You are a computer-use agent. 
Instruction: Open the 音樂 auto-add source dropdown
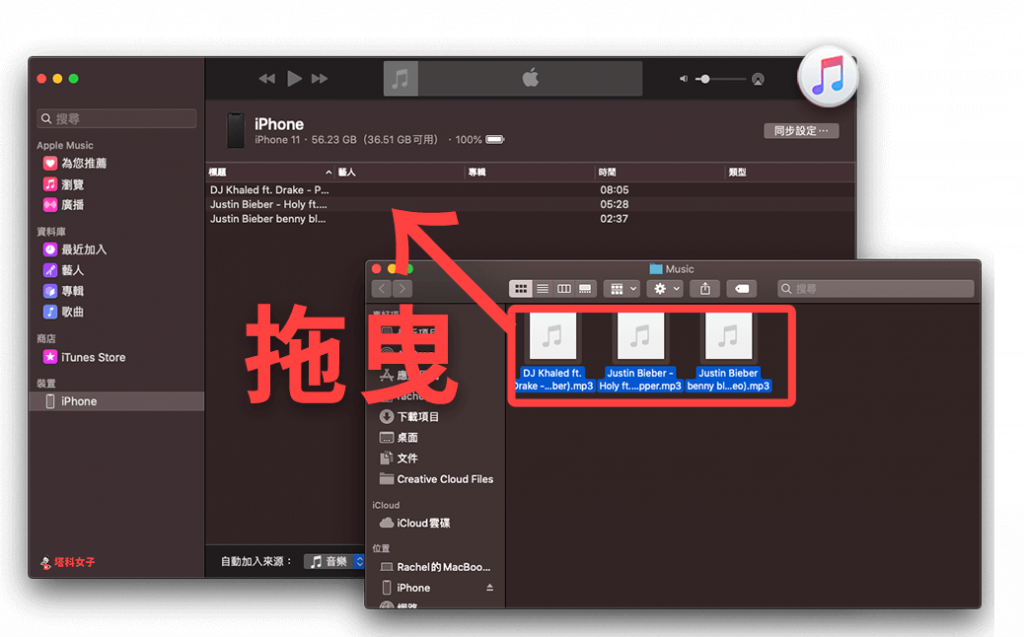tap(334, 561)
